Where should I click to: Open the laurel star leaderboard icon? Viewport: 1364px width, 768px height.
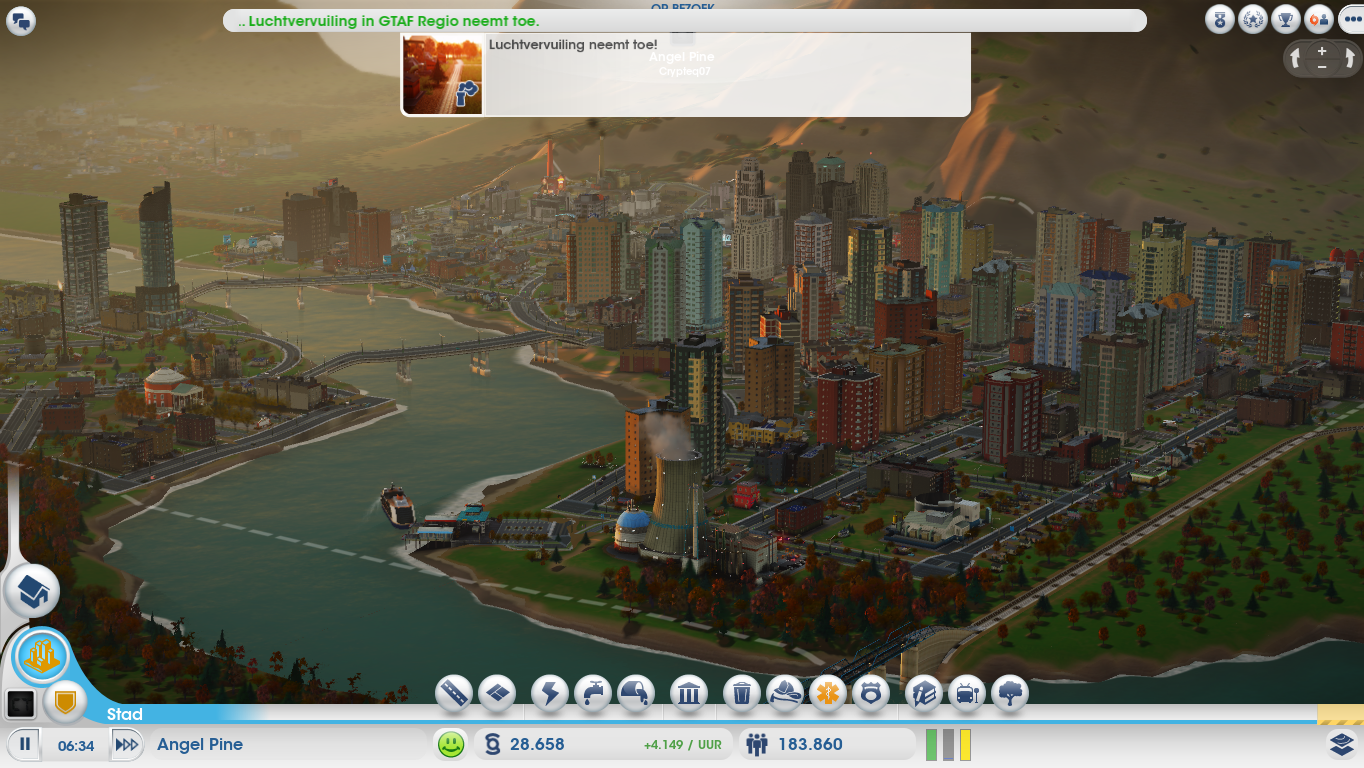1253,19
